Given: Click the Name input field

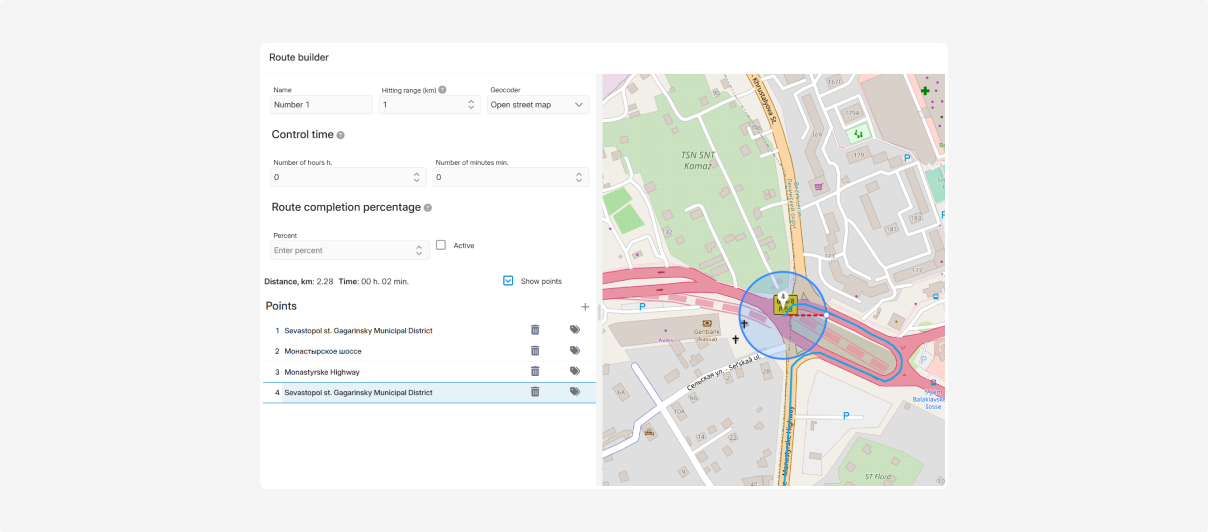Looking at the screenshot, I should [x=321, y=105].
